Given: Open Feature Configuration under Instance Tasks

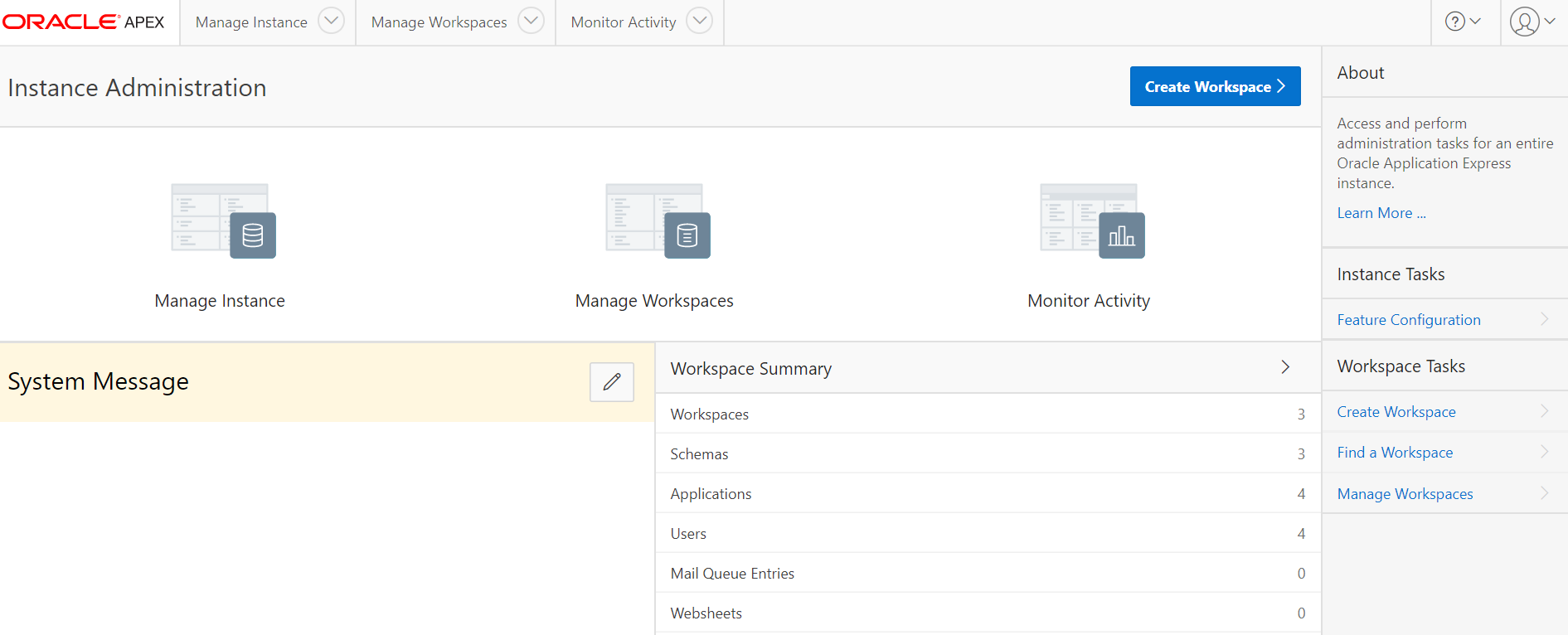Looking at the screenshot, I should tap(1409, 320).
